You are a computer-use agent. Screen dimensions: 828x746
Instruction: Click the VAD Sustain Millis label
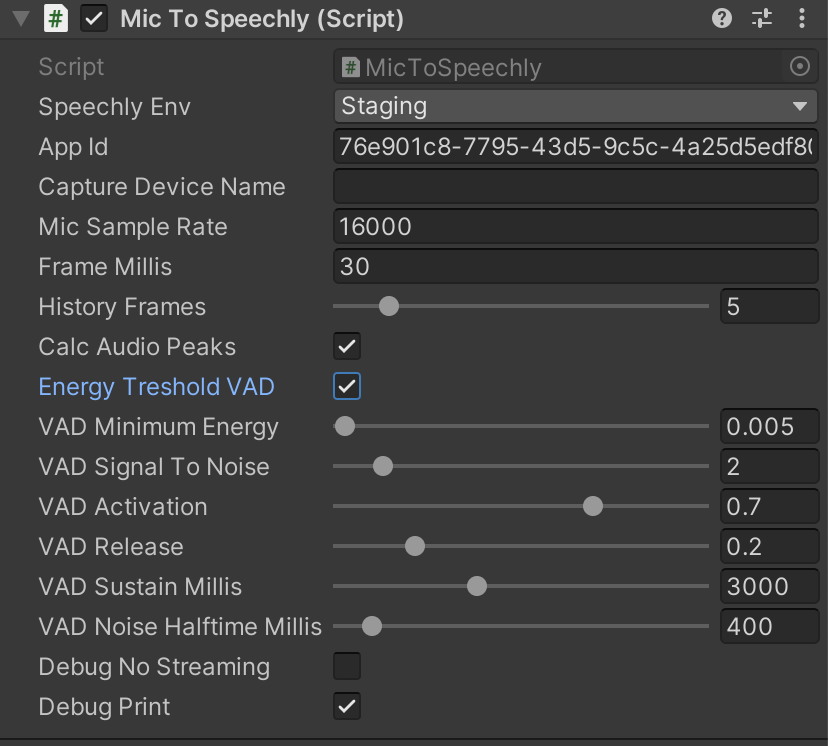point(140,587)
